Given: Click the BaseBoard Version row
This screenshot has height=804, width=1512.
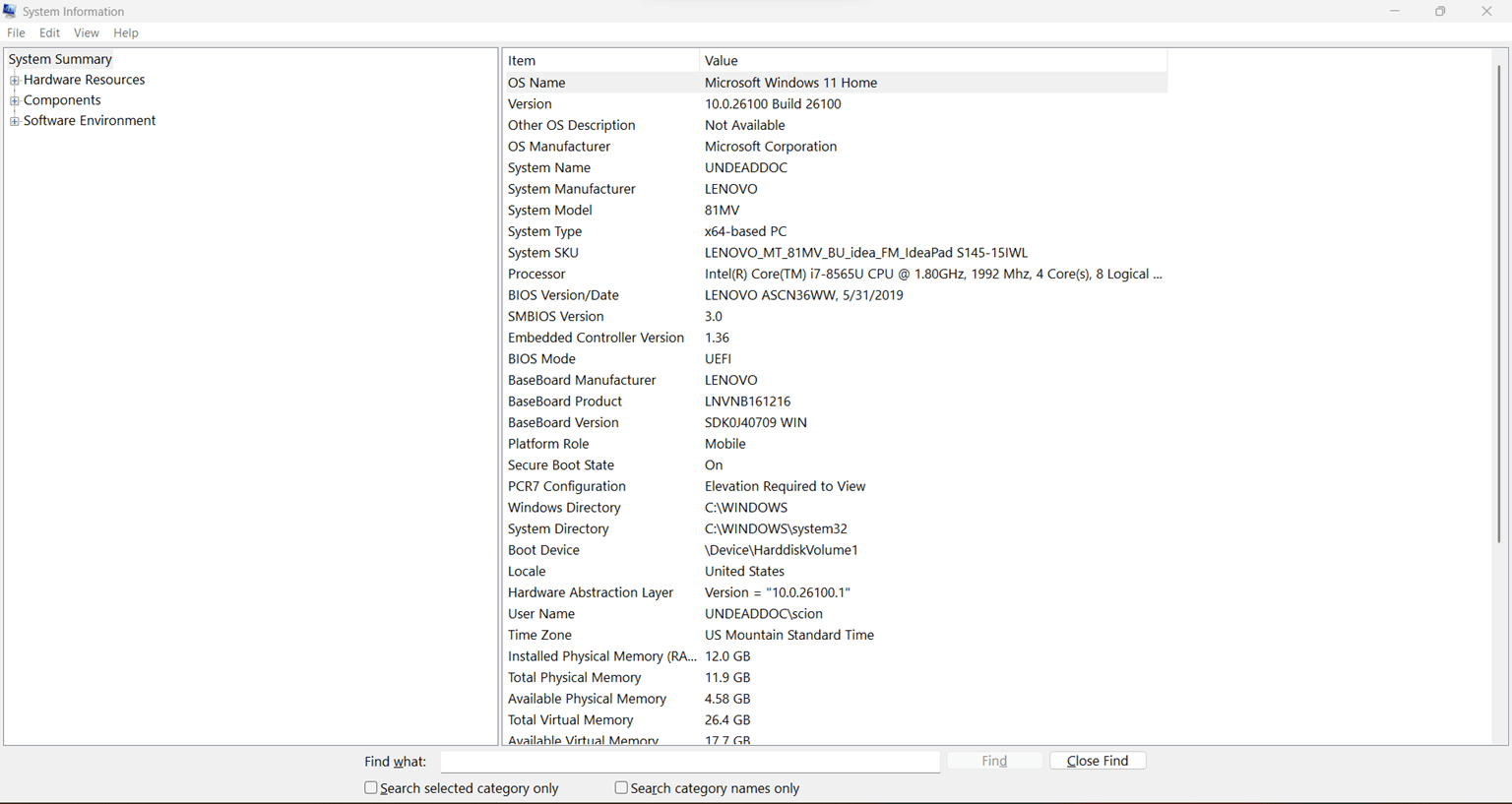Looking at the screenshot, I should click(x=835, y=423).
